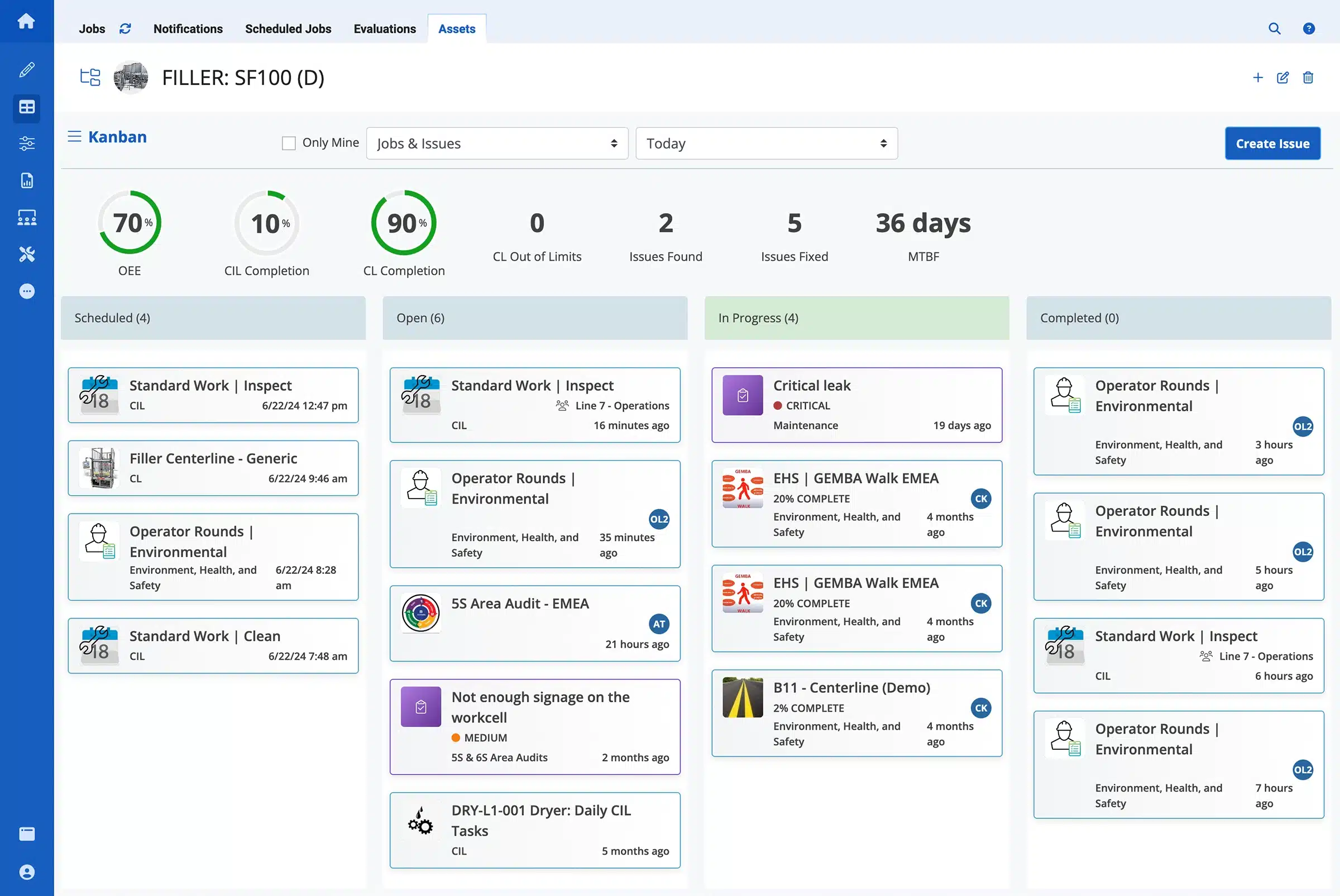Open Operator Rounds card from 35 minutes ago
This screenshot has height=896, width=1340.
tap(535, 514)
